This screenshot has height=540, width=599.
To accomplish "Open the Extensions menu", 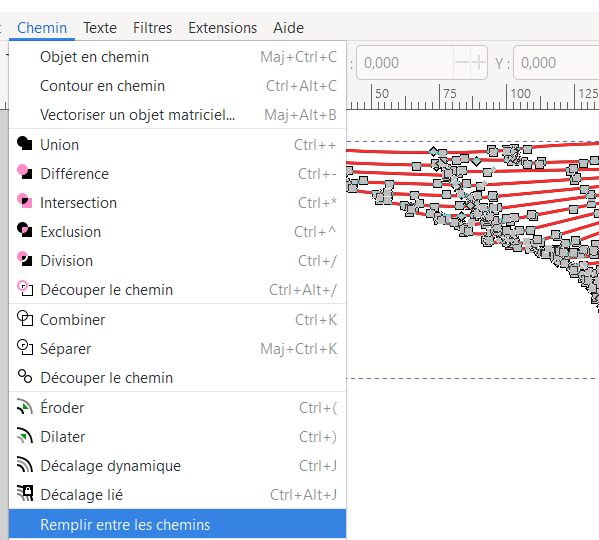I will (x=222, y=28).
